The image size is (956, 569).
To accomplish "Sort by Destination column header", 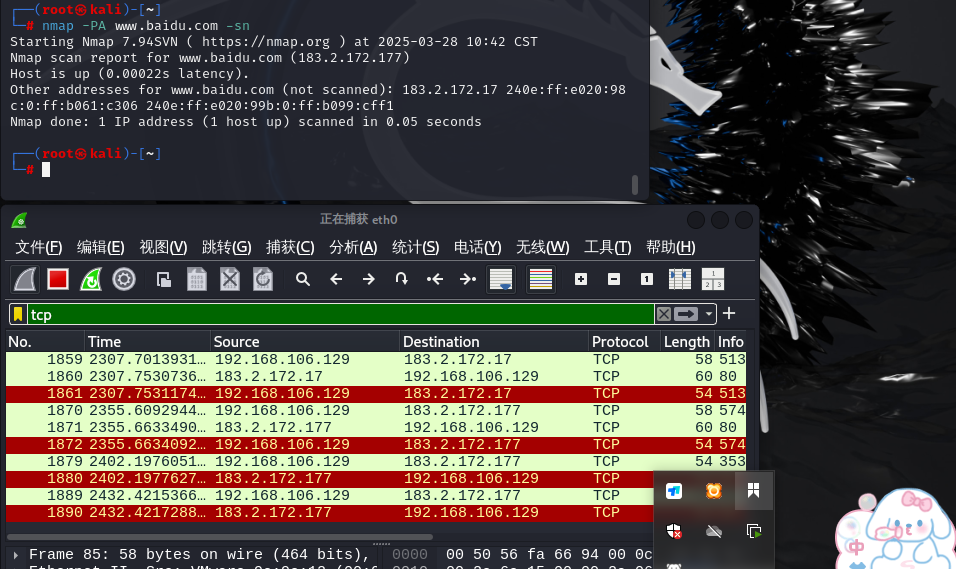I will pos(494,342).
